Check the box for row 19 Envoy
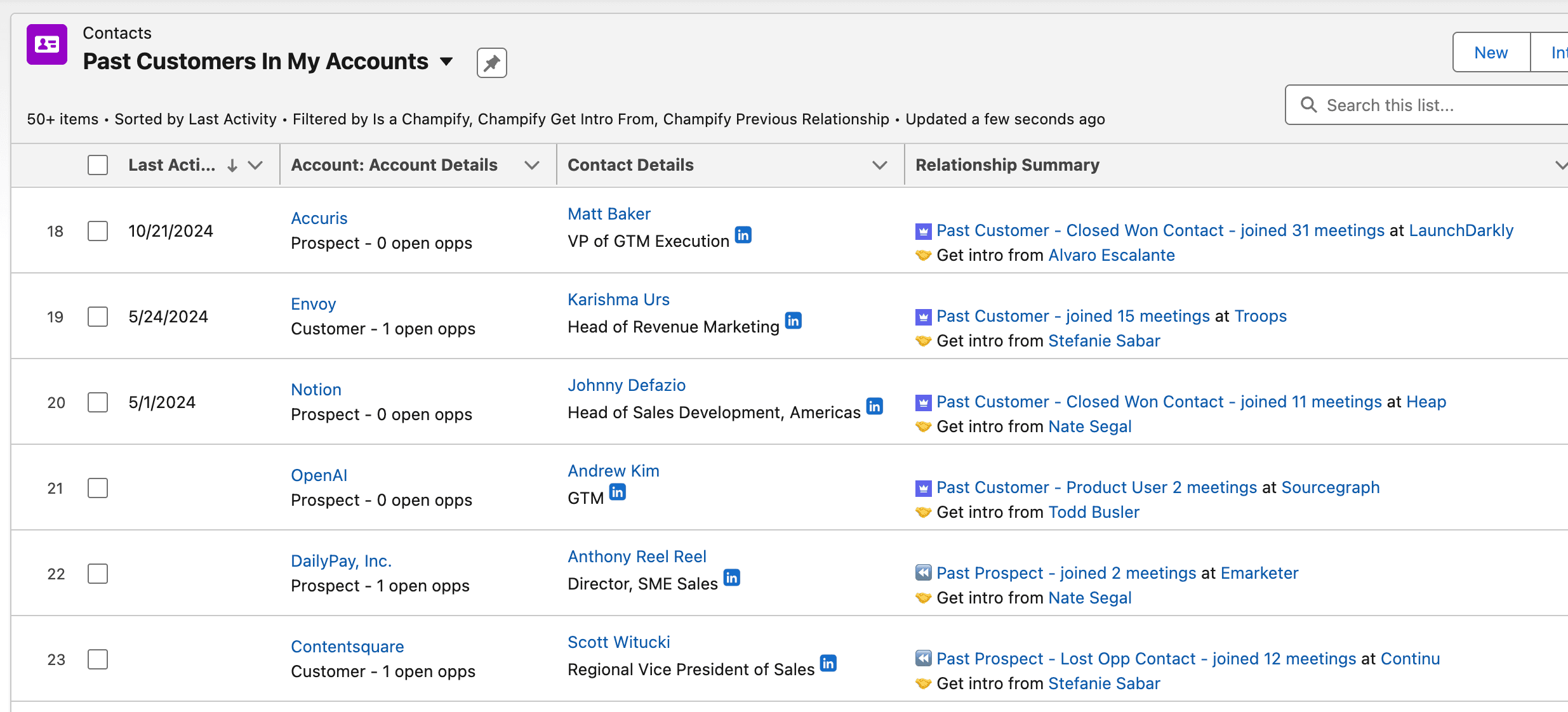This screenshot has height=712, width=1568. (x=98, y=317)
